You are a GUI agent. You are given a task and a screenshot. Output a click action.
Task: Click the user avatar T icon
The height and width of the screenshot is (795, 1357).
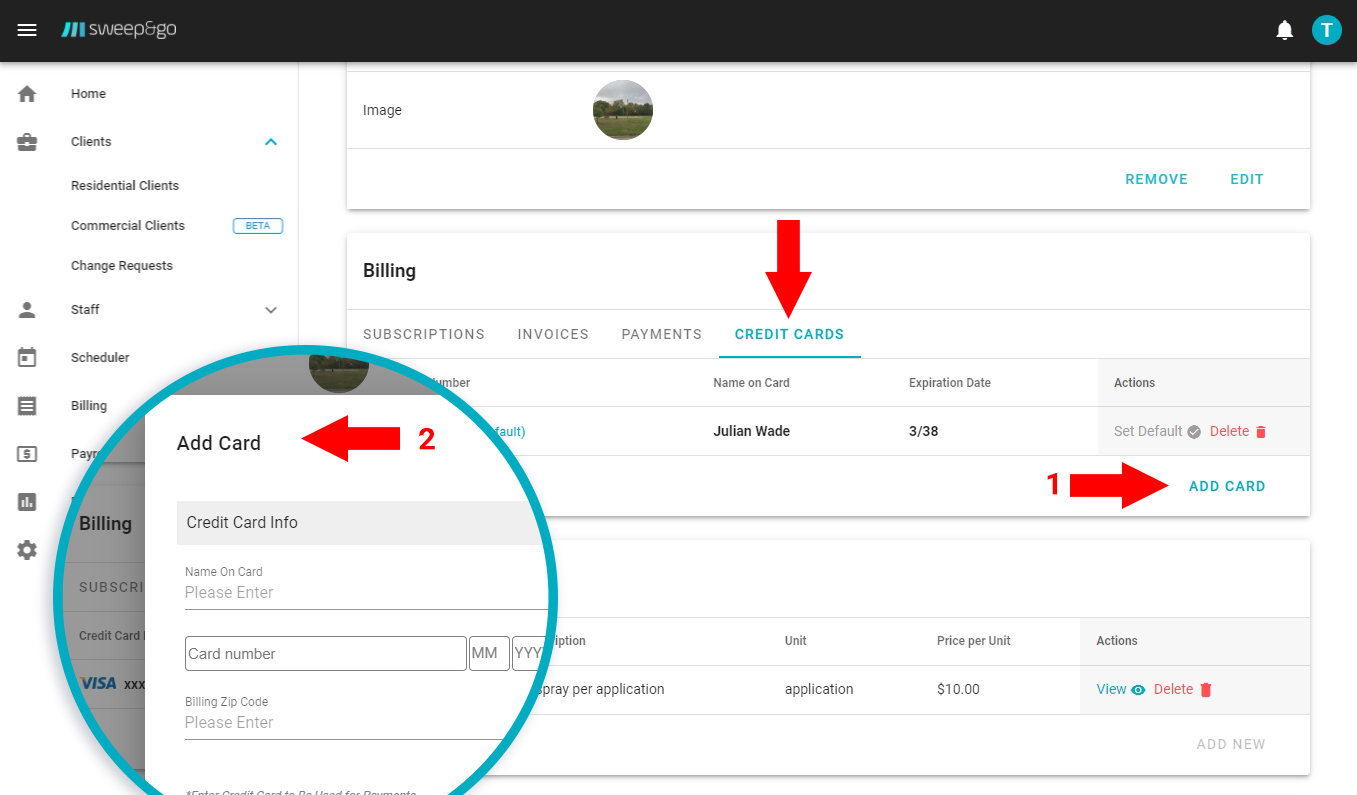pos(1326,30)
